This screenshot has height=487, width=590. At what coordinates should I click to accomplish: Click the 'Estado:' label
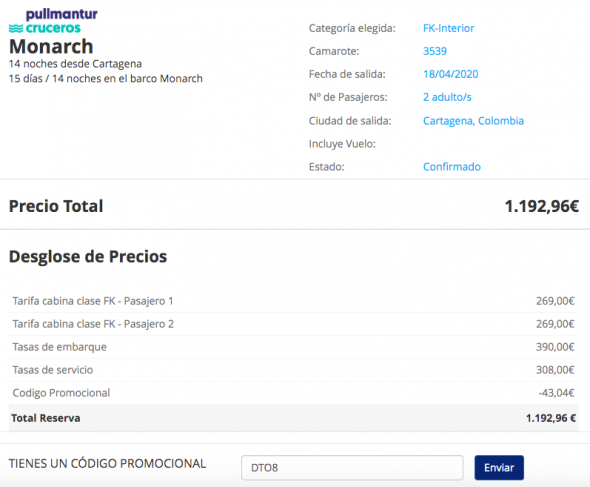click(x=327, y=167)
